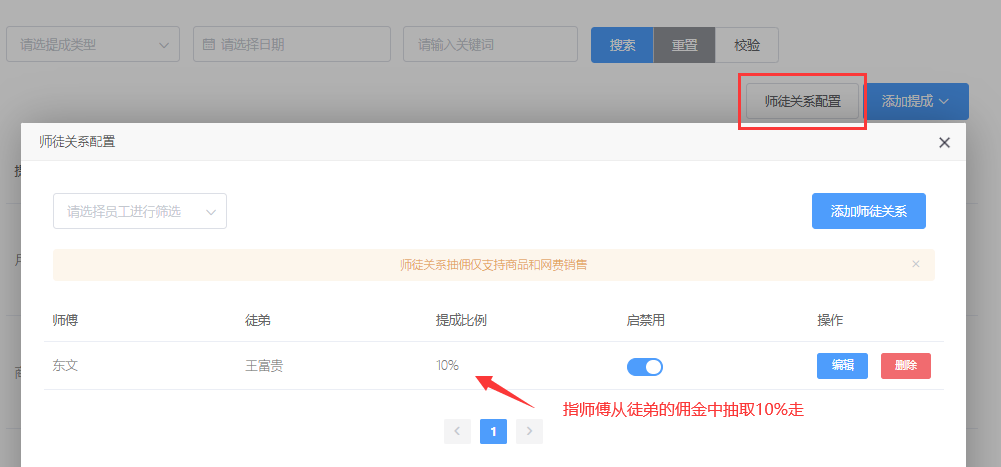Viewport: 1001px width, 467px height.
Task: Expand the 添加提成 dropdown button
Action: 916,101
